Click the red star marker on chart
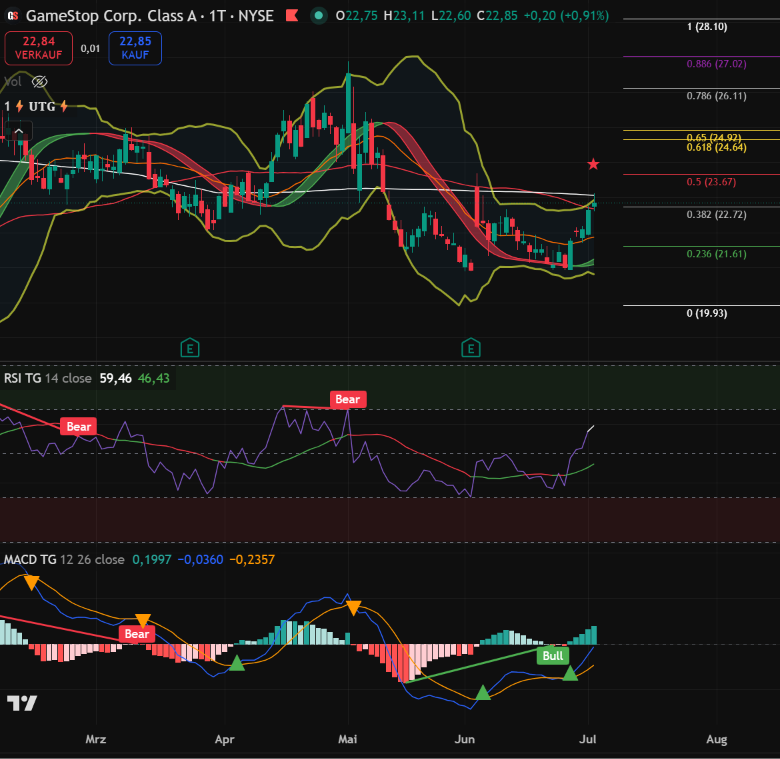Image resolution: width=780 pixels, height=759 pixels. pos(593,164)
